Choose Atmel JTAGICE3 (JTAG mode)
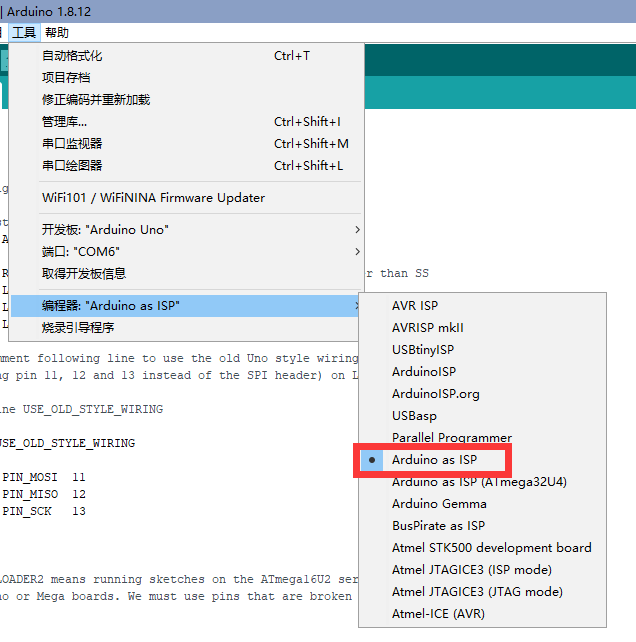Image resolution: width=636 pixels, height=642 pixels. coord(482,592)
